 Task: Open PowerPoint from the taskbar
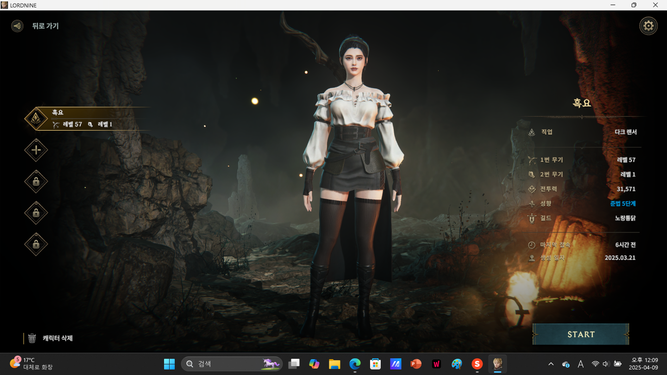416,364
